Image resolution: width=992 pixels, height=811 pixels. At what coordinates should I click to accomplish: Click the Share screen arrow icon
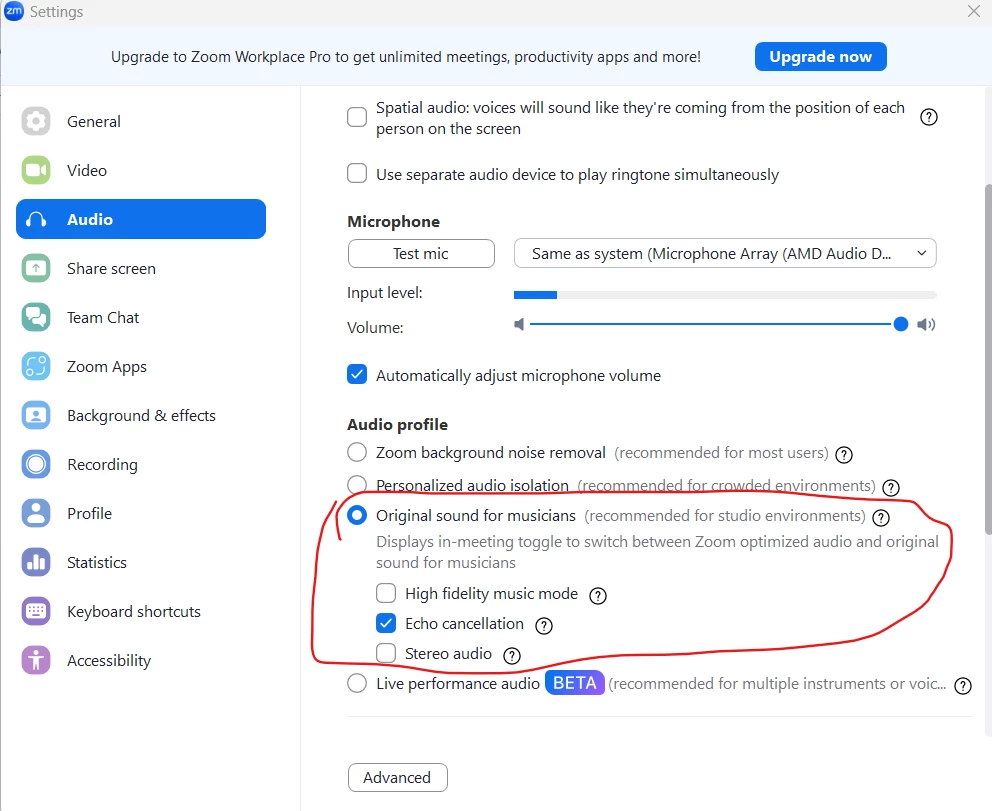point(36,268)
